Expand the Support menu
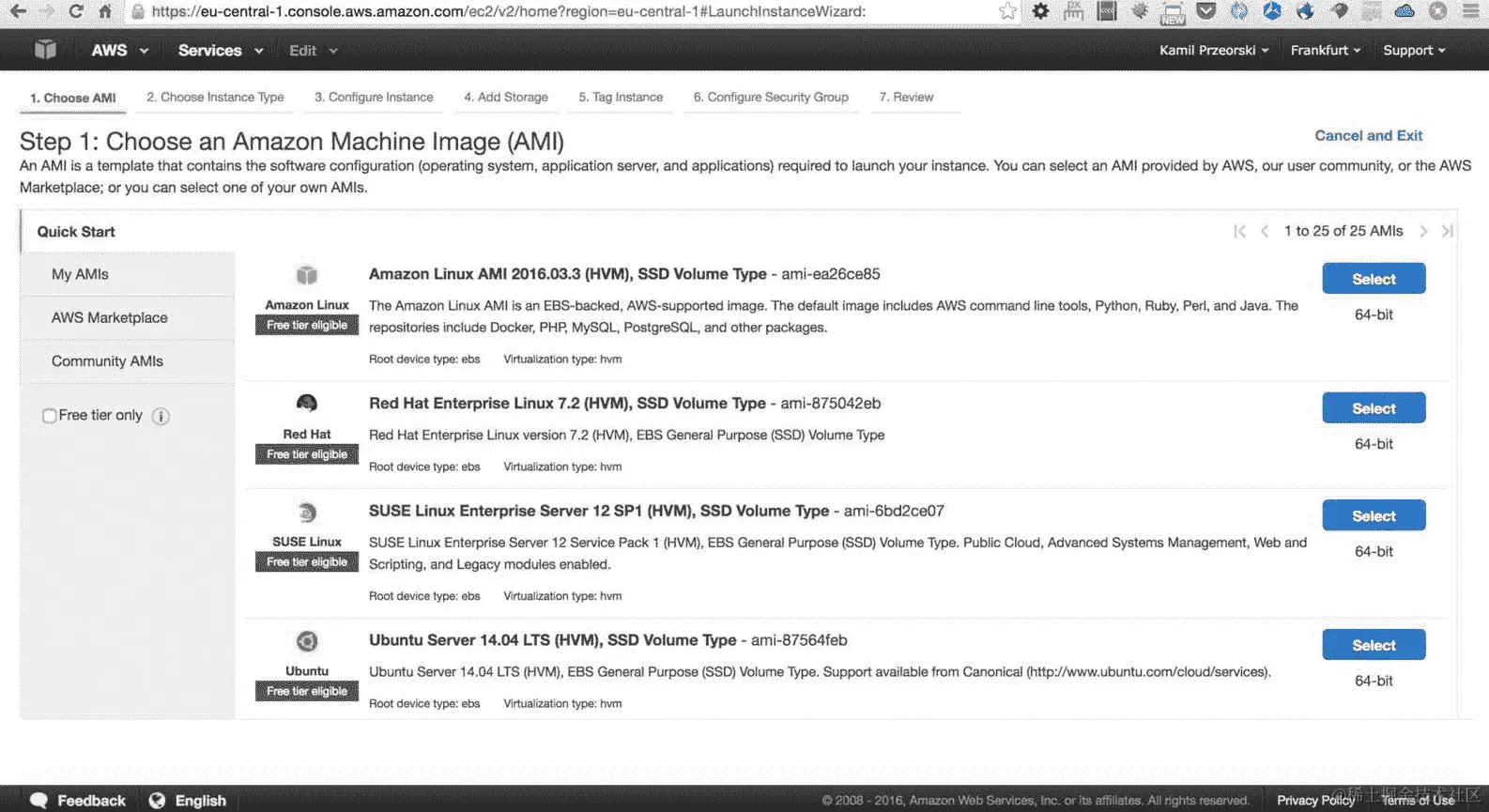This screenshot has height=812, width=1489. pos(1414,50)
